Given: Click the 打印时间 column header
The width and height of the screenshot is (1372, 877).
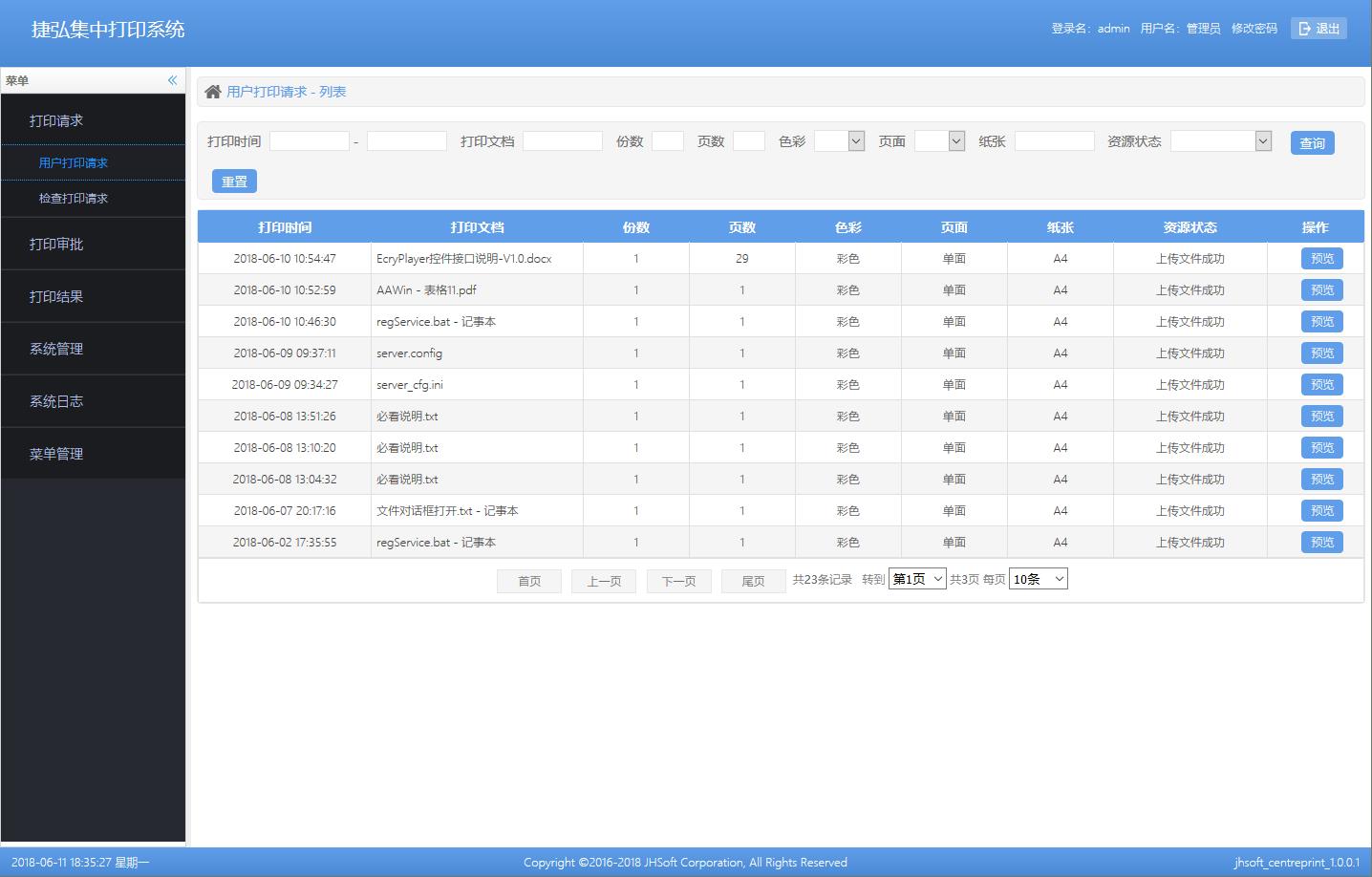Looking at the screenshot, I should click(285, 227).
